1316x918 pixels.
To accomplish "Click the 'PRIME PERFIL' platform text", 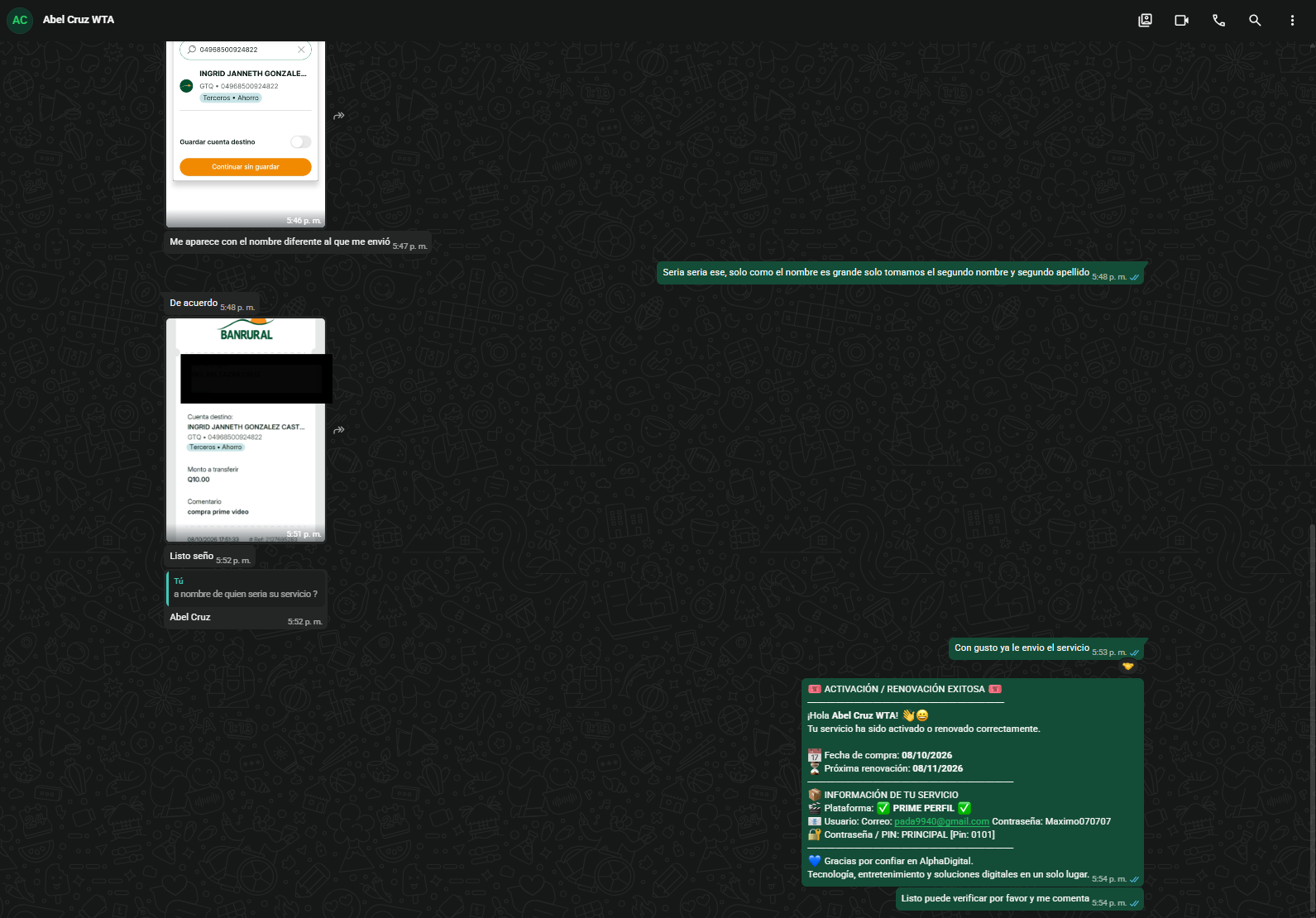I will click(923, 808).
